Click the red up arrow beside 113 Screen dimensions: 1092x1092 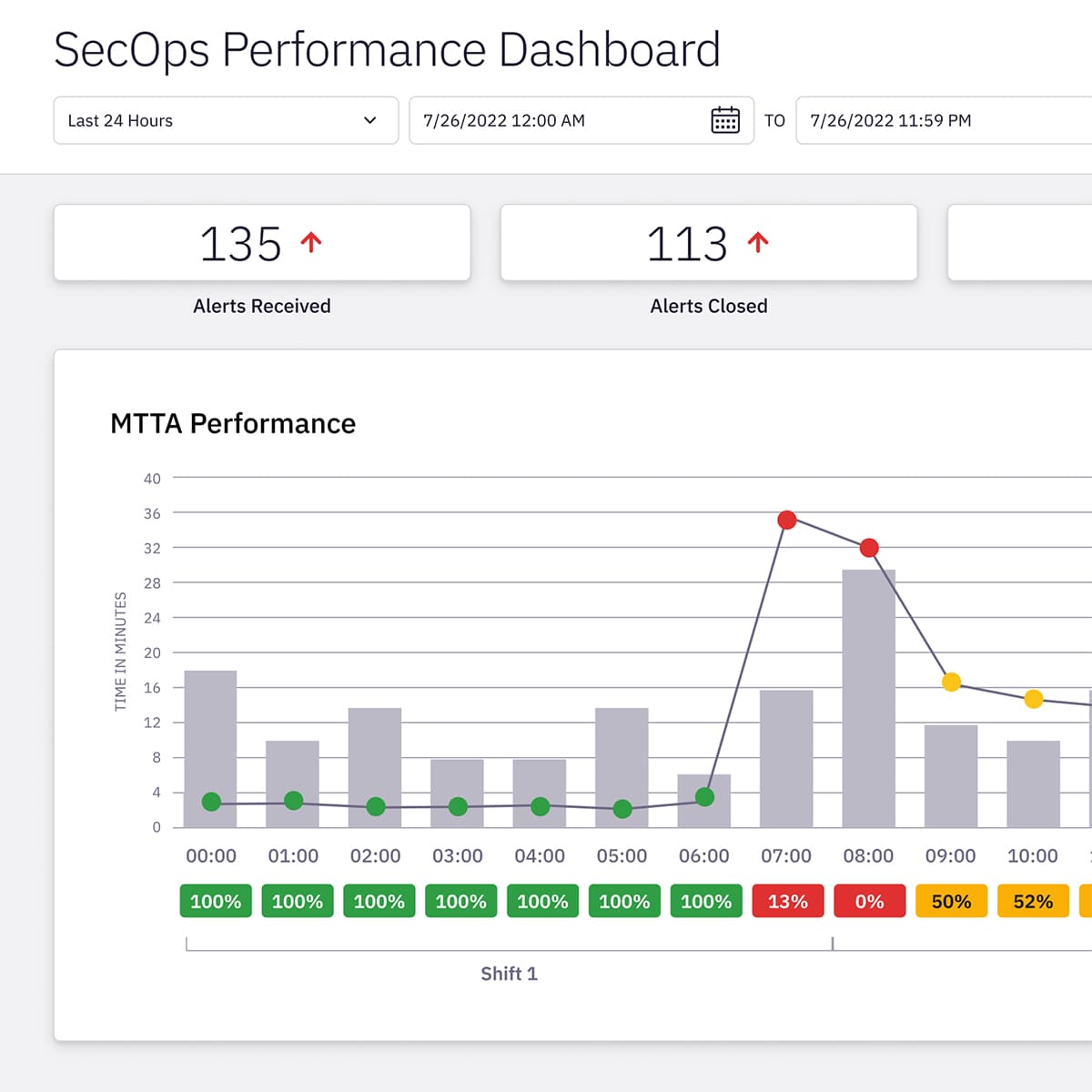(x=757, y=242)
